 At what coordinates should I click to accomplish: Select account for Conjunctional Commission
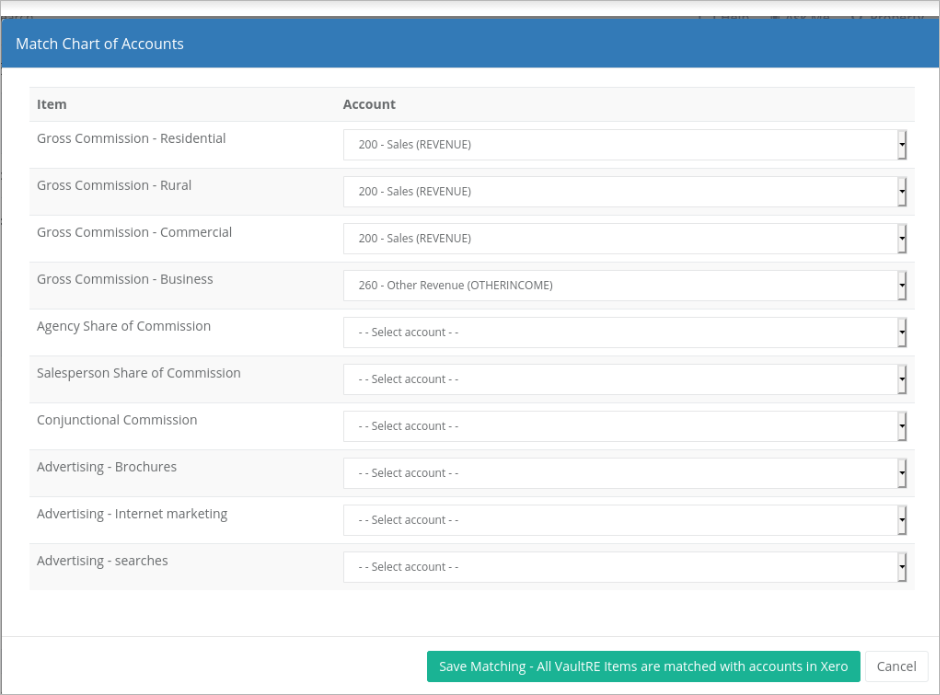624,426
